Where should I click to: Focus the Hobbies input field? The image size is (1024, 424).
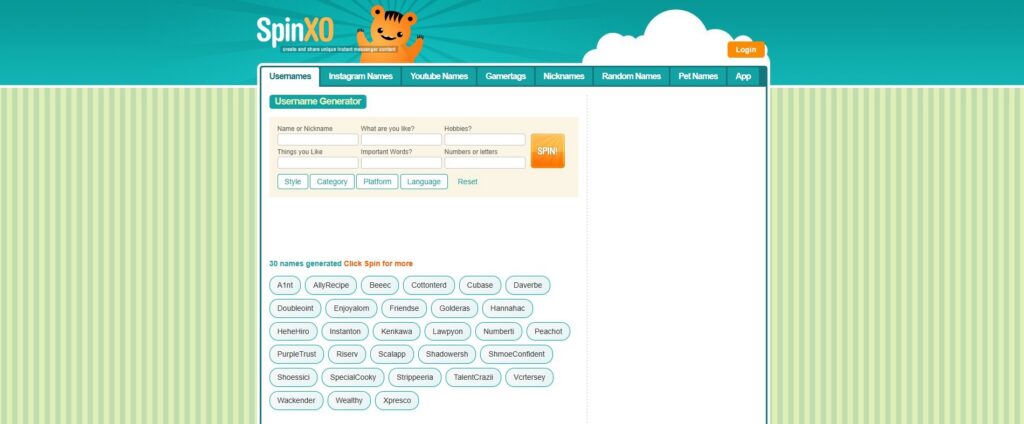[x=484, y=140]
